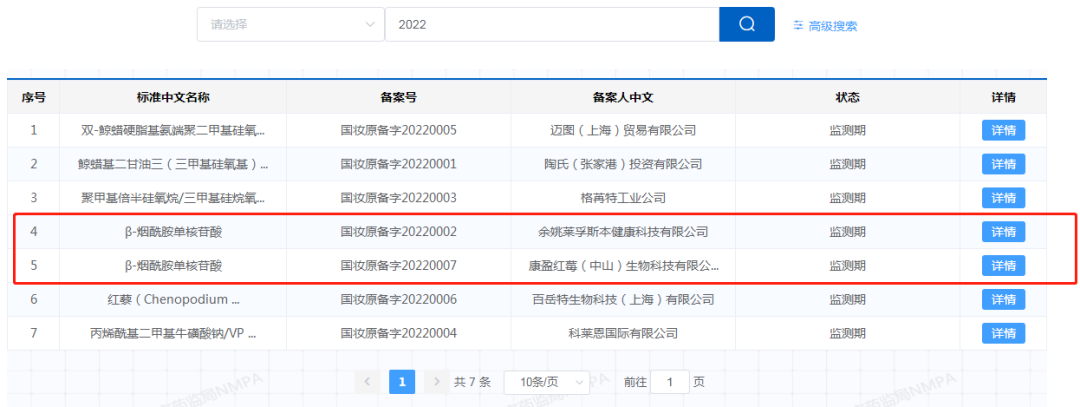
Task: Go to previous page arrow
Action: click(x=367, y=381)
